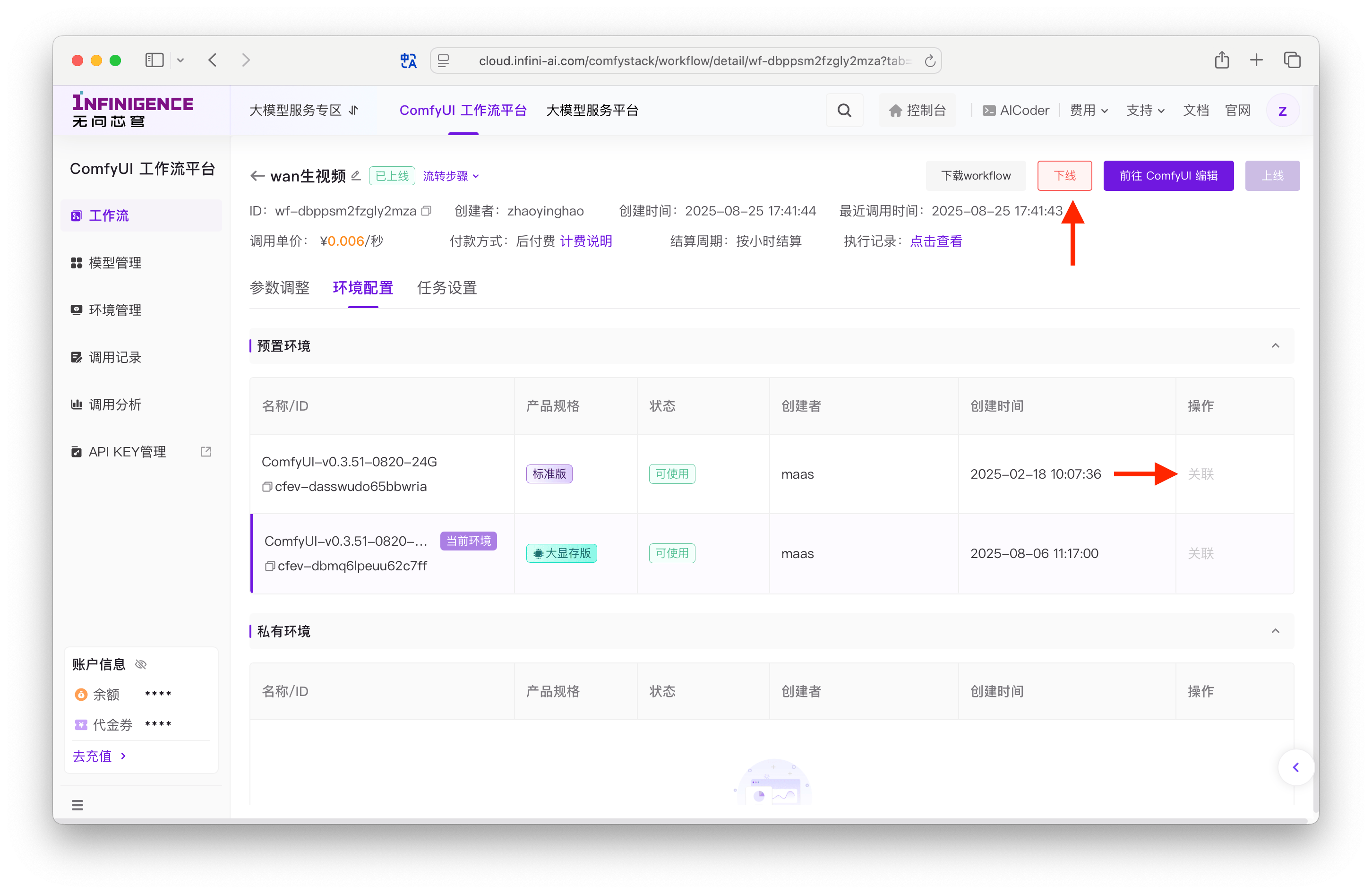Viewport: 1372px width, 894px height.
Task: Collapse the sidebar with the hamburger icon
Action: point(77,805)
